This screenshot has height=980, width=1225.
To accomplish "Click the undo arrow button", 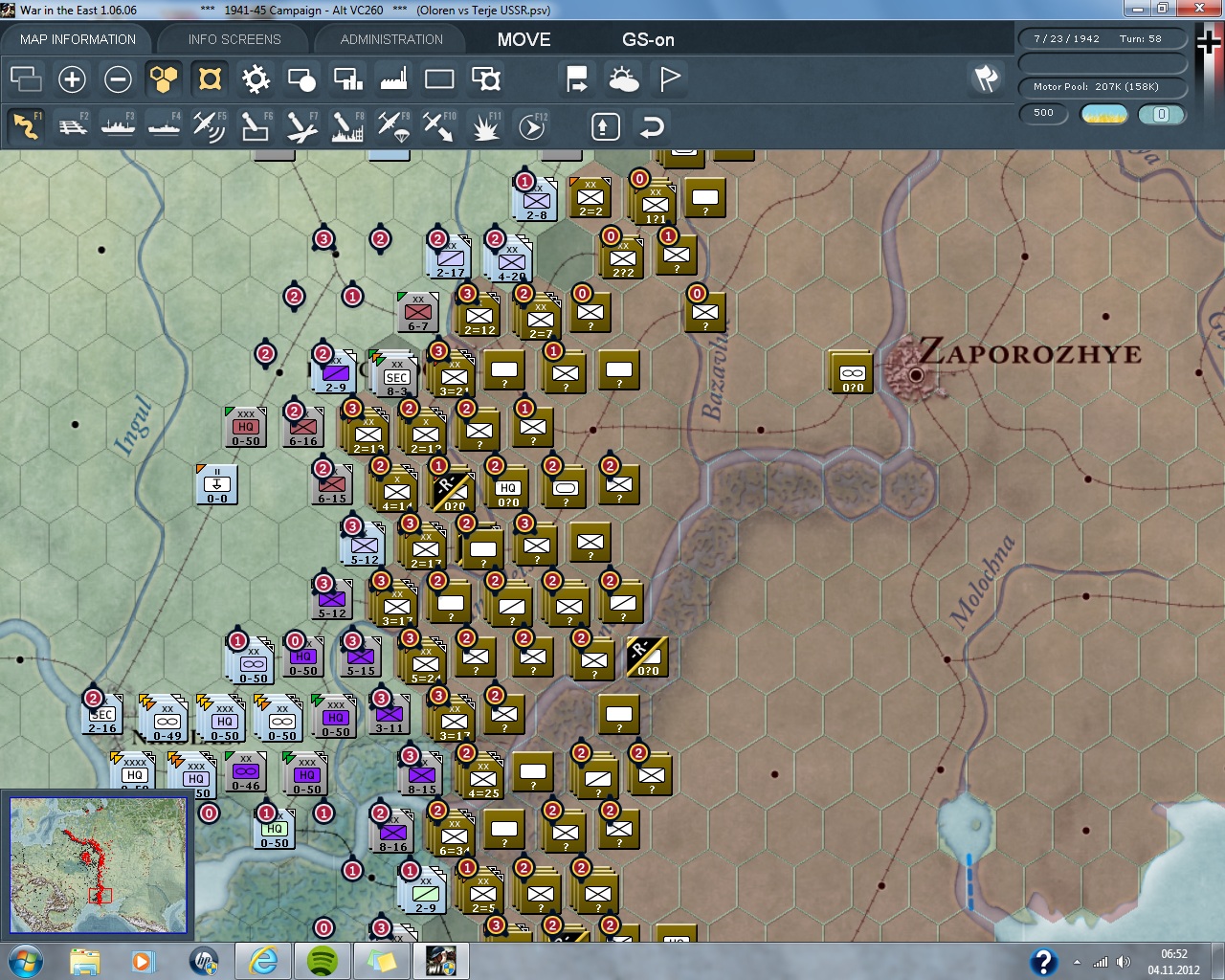I will 651,126.
